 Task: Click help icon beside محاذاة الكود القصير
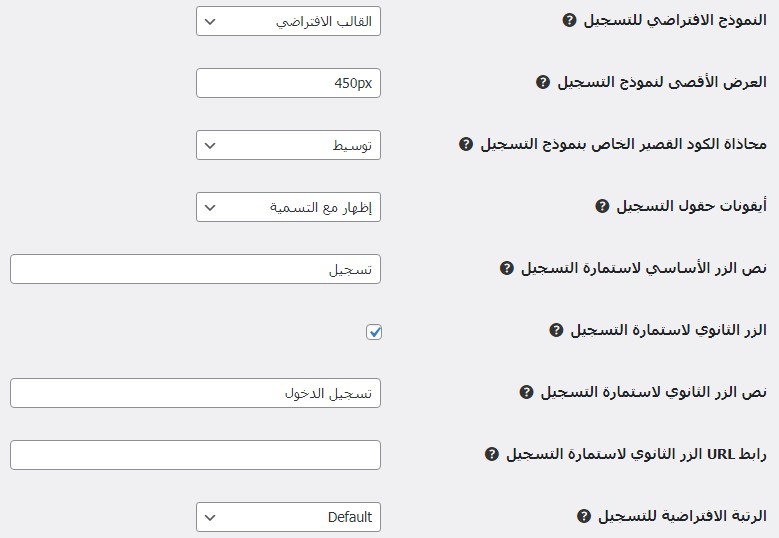pyautogui.click(x=465, y=144)
